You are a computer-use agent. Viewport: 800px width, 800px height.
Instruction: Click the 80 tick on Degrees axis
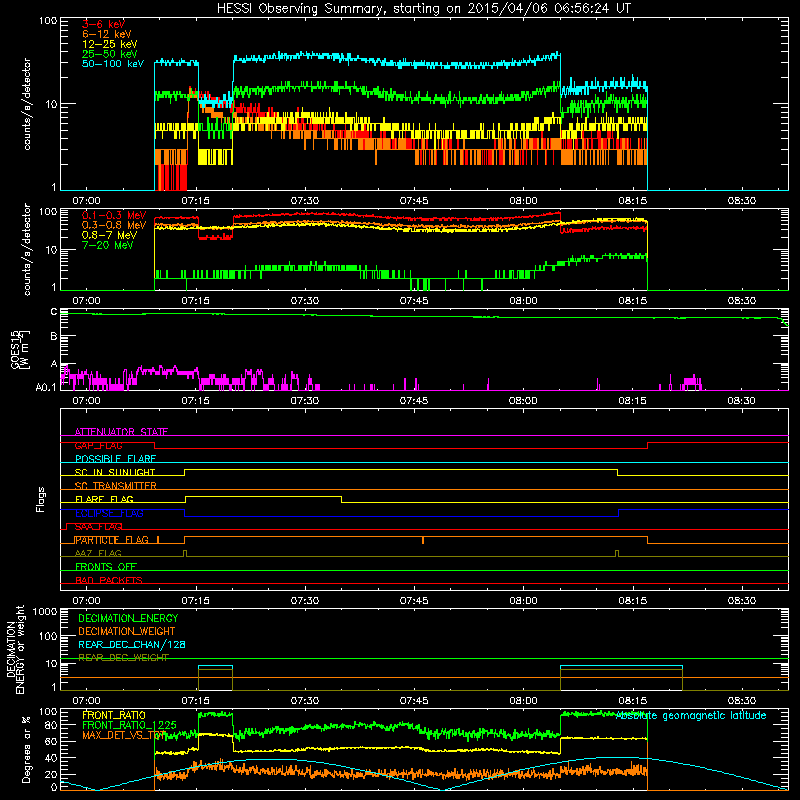coord(51,725)
